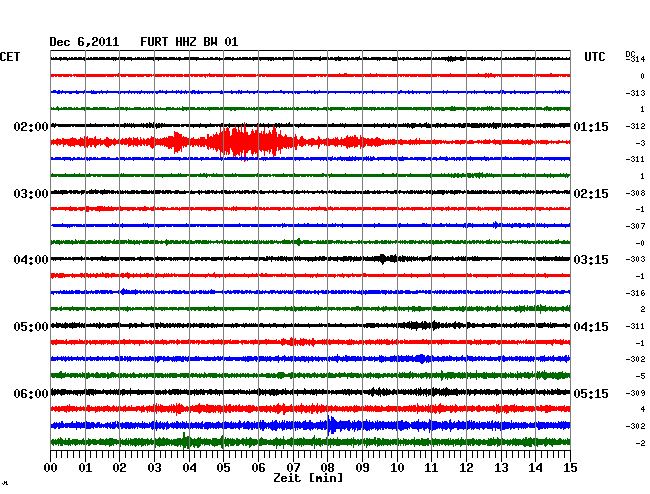Select the DC offset value '-316'

[x=635, y=293]
